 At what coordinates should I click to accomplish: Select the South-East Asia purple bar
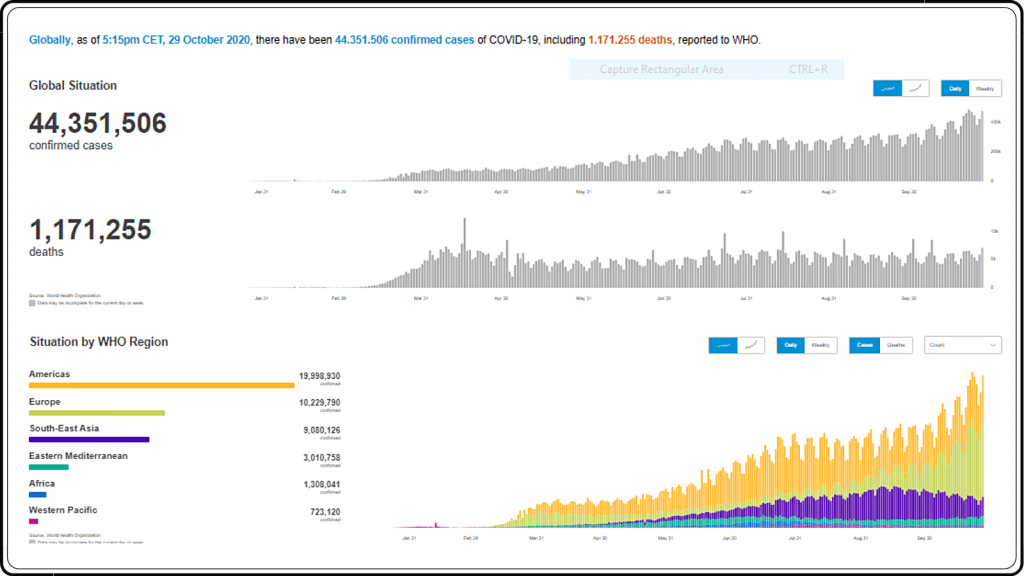click(89, 440)
